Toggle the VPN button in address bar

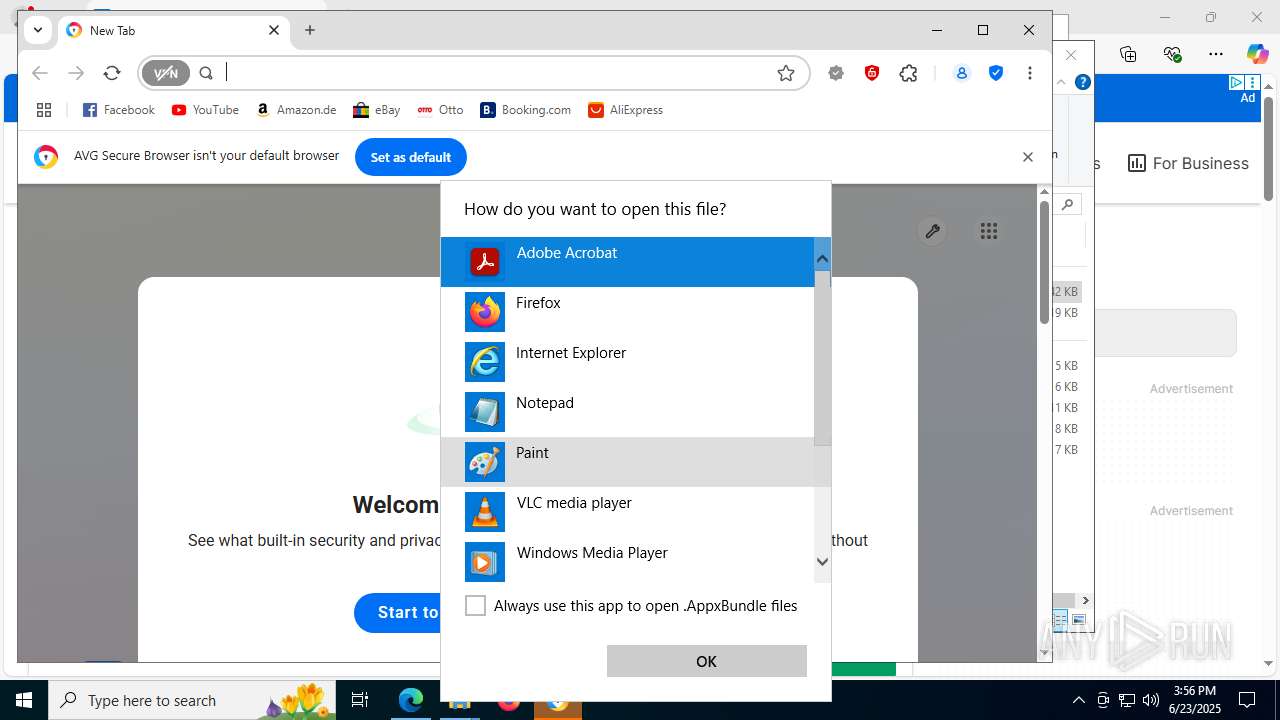point(166,73)
